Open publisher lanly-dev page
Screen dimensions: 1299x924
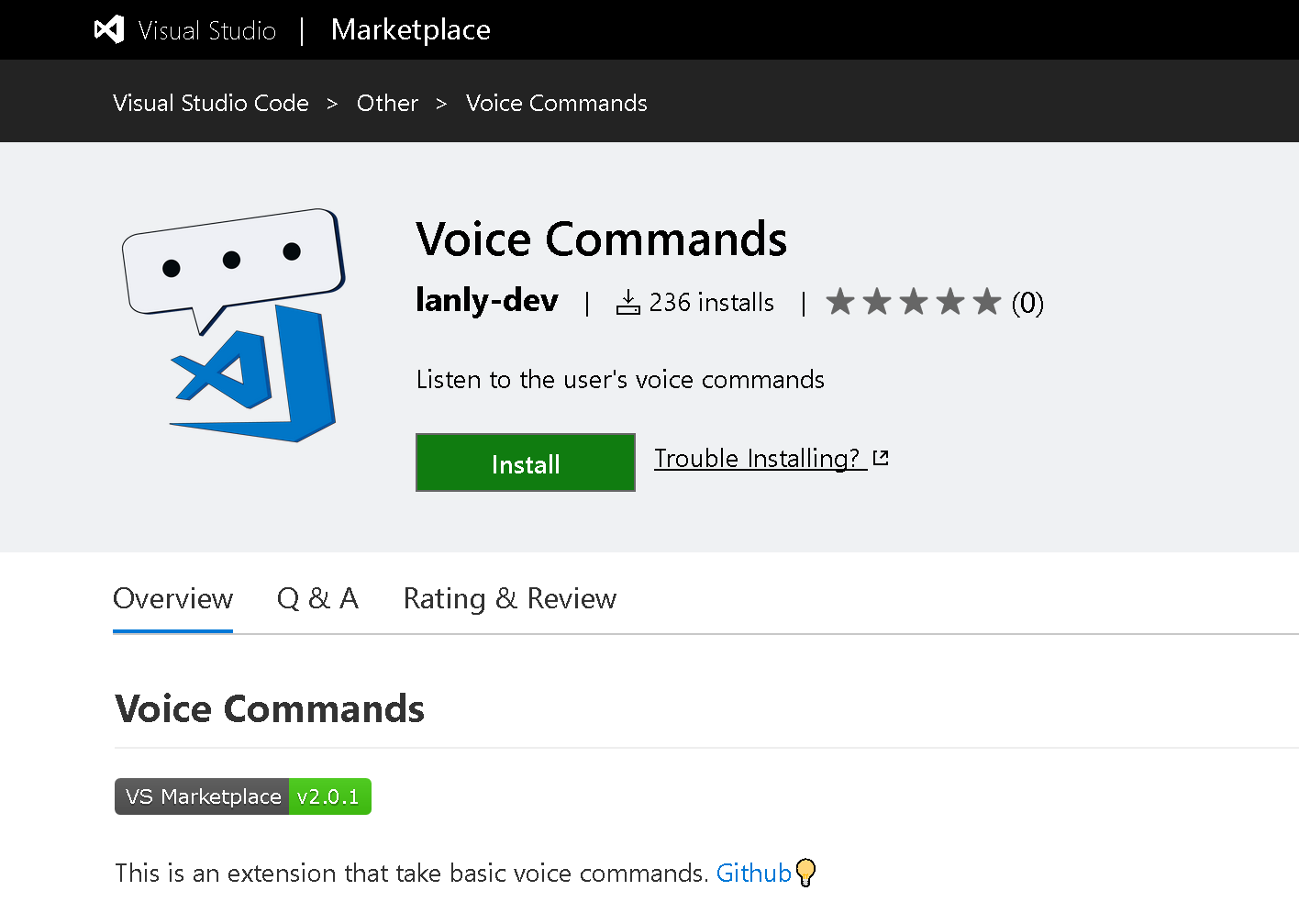486,300
